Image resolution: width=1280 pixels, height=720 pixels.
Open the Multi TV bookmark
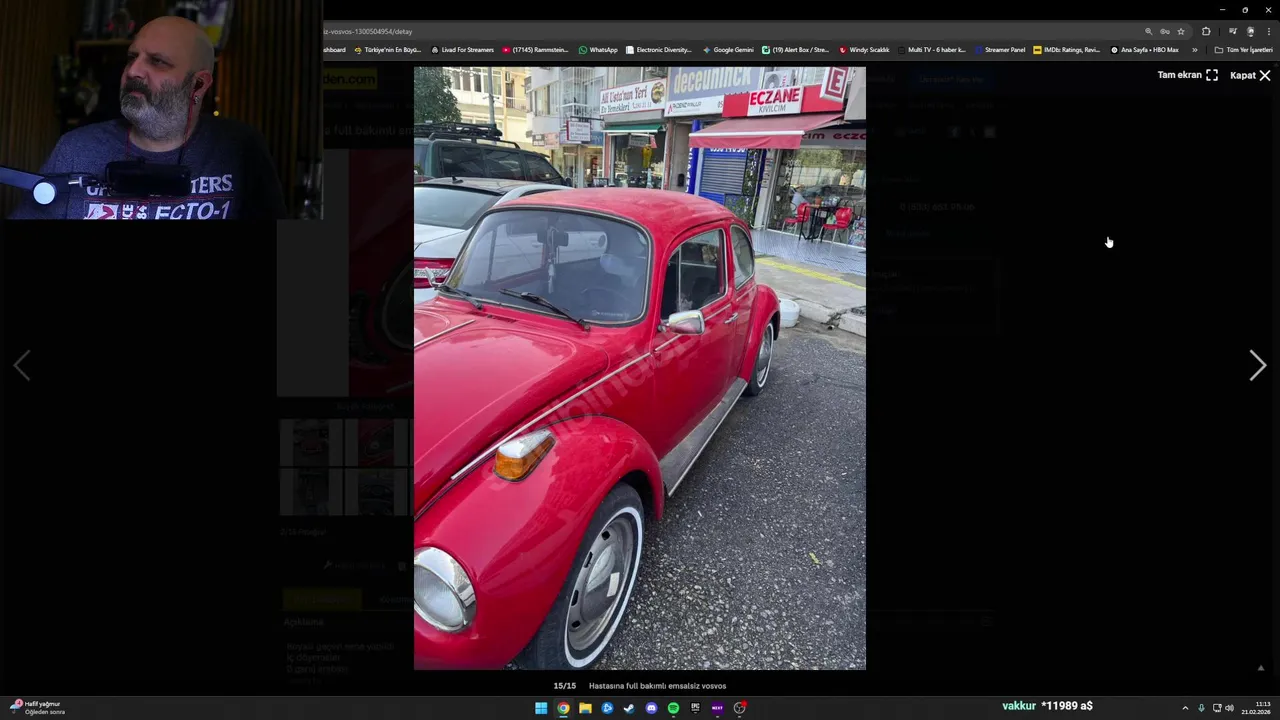tap(931, 50)
